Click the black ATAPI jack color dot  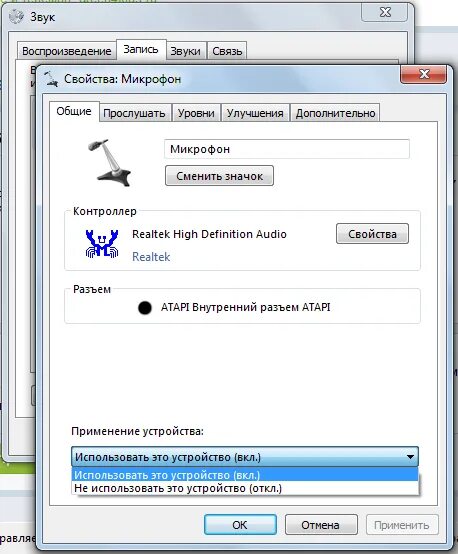click(145, 308)
